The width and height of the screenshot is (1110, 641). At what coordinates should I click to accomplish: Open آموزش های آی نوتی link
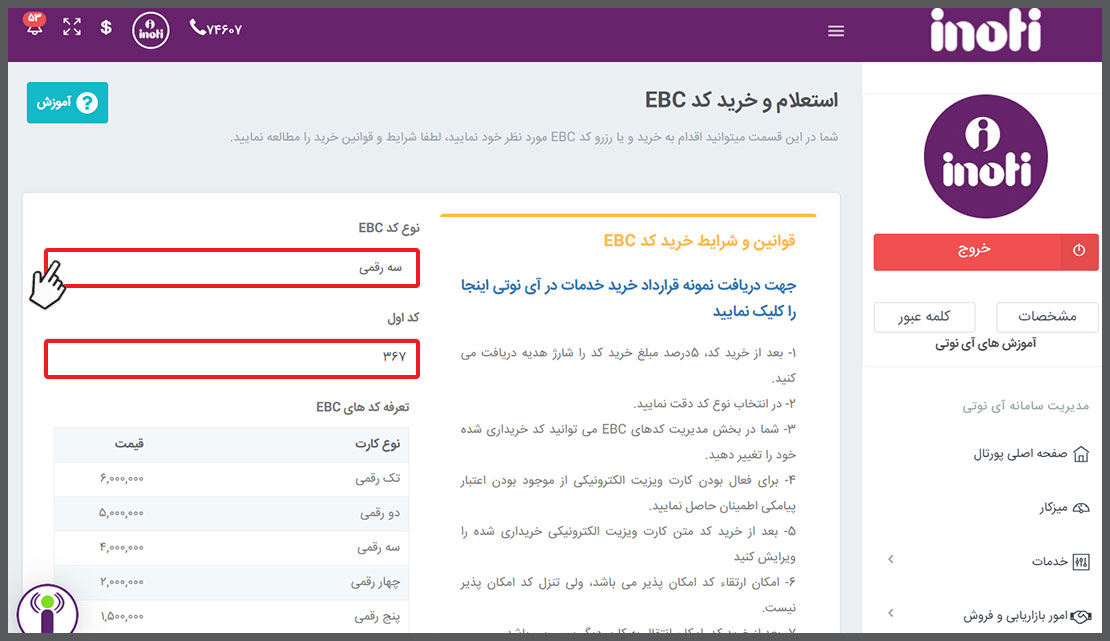coord(985,344)
